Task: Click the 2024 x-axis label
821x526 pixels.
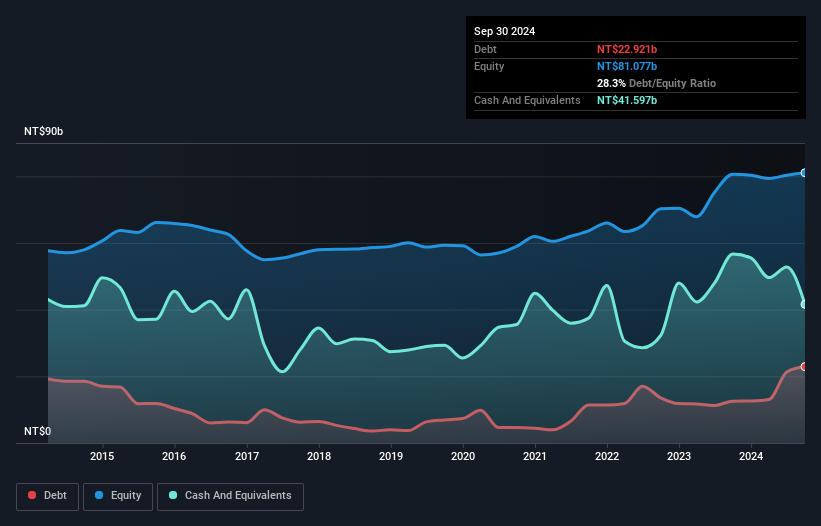Action: pyautogui.click(x=751, y=456)
